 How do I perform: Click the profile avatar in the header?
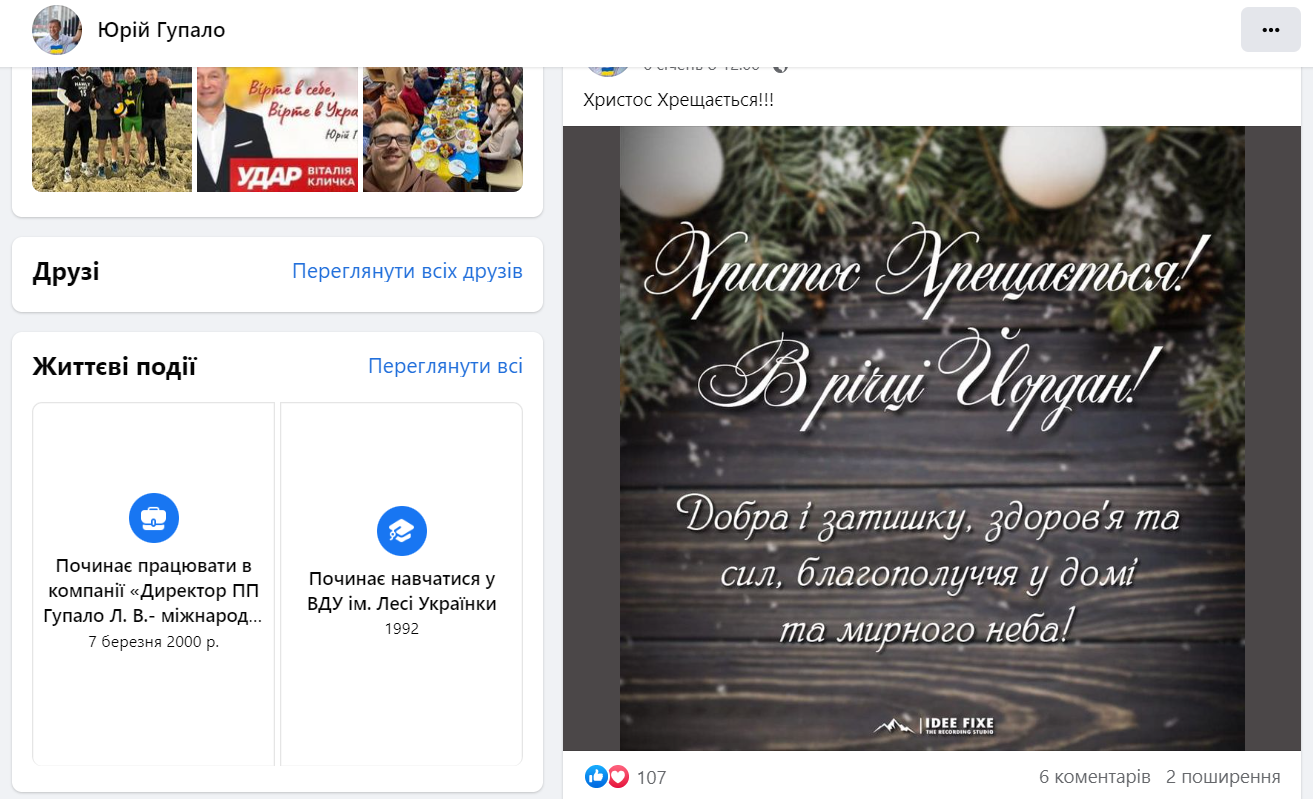57,30
